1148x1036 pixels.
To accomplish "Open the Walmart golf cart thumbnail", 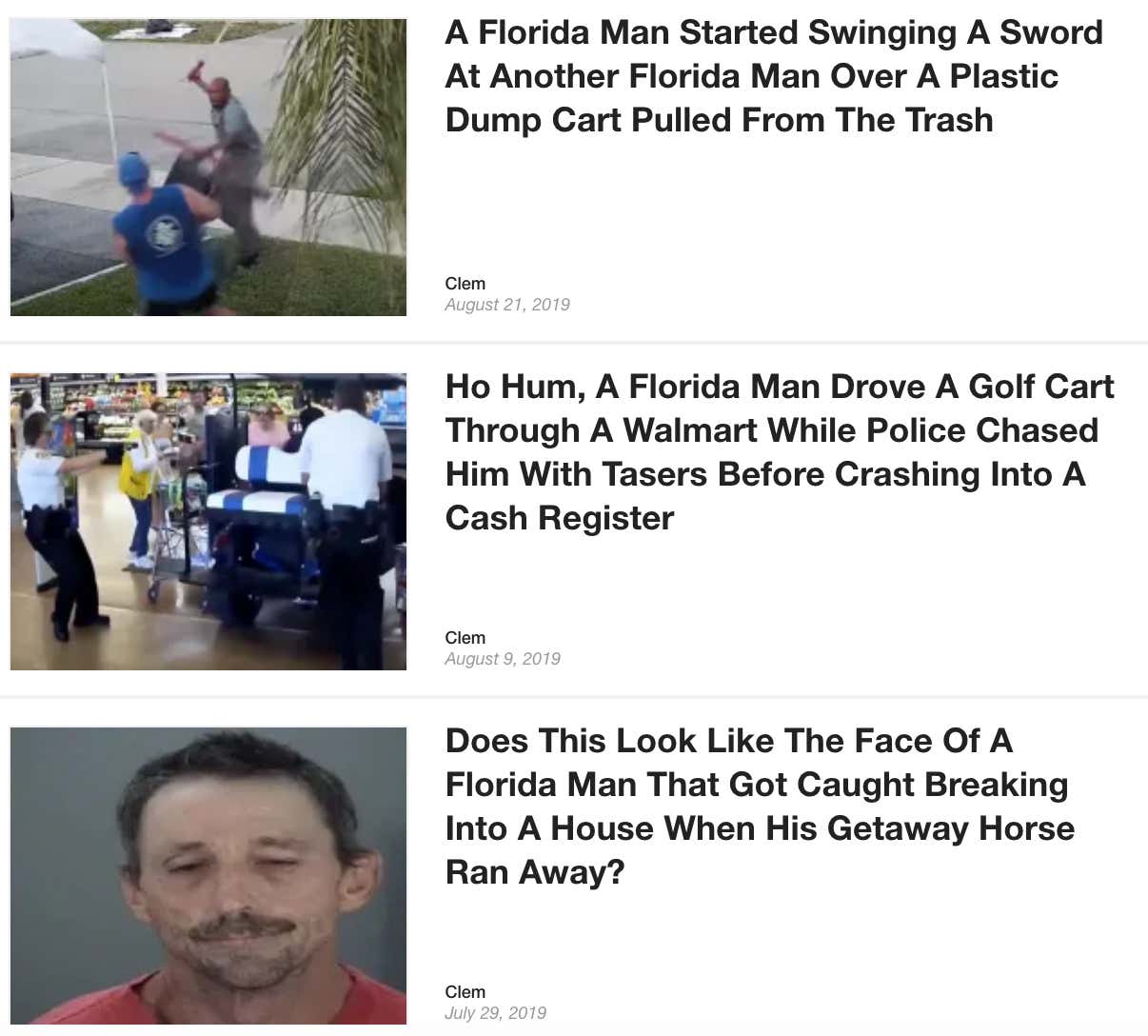I will point(208,522).
